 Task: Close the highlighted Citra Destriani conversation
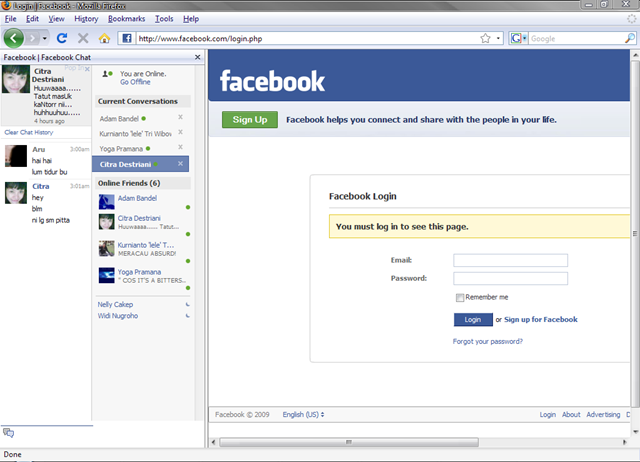(x=180, y=164)
